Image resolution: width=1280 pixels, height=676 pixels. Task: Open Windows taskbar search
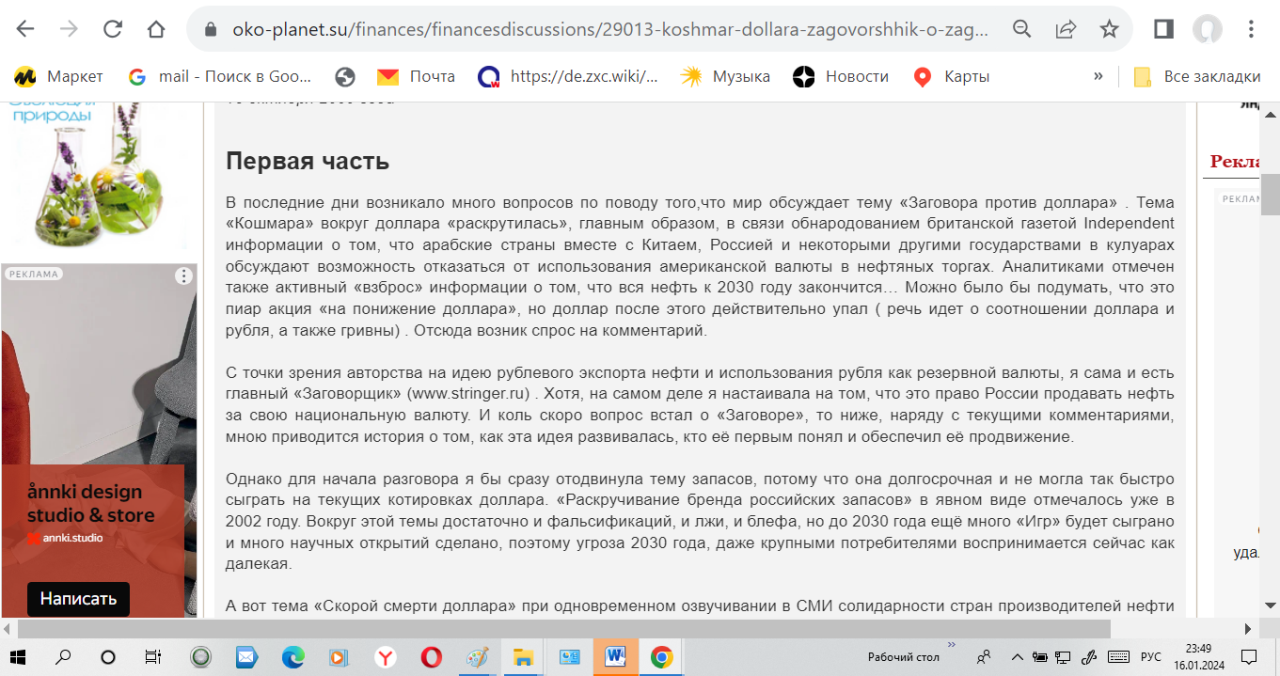63,657
